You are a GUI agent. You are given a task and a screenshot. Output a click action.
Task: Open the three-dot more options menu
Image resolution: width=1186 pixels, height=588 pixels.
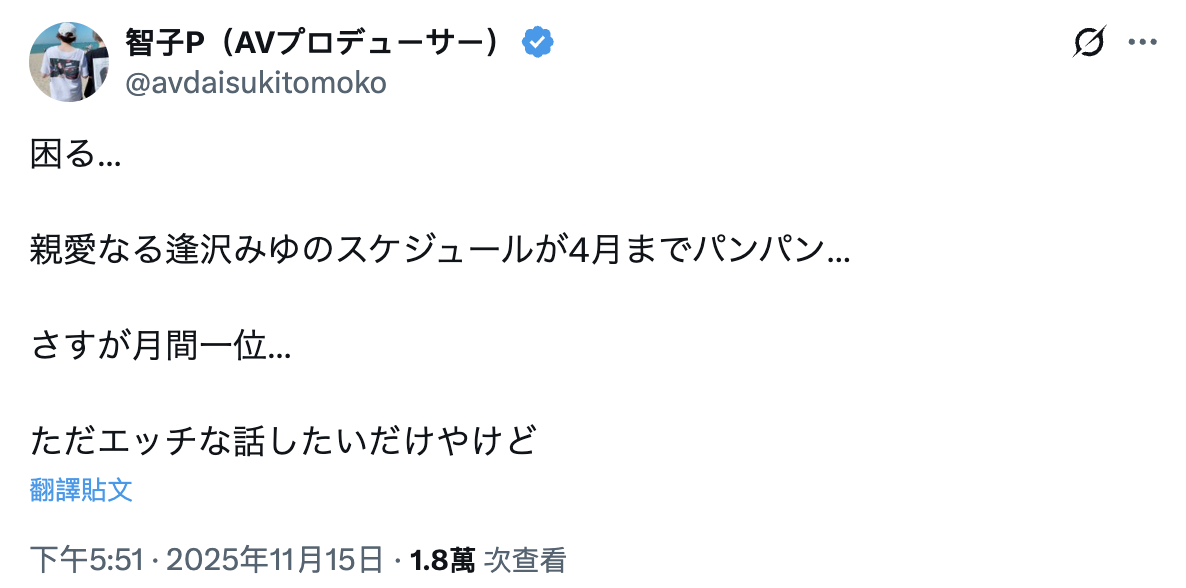point(1142,43)
